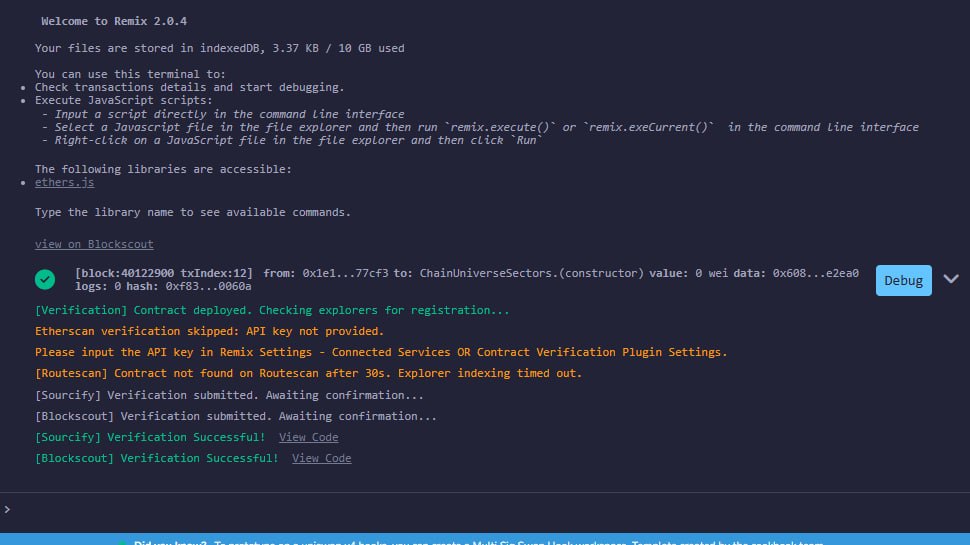Click the Blockscout Verification Successful message
This screenshot has height=545, width=970.
pyautogui.click(x=157, y=458)
